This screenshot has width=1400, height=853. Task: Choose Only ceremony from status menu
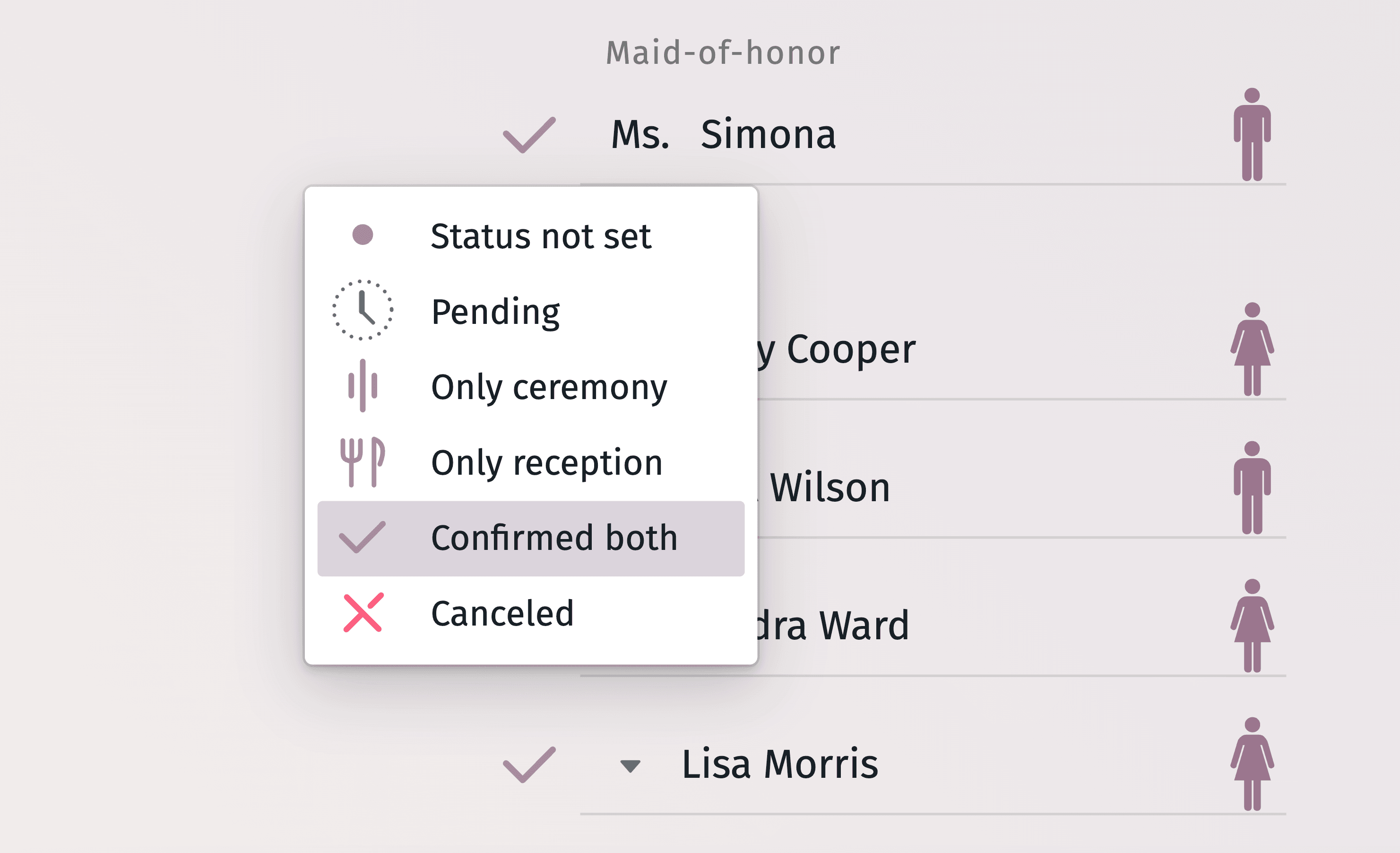click(x=549, y=387)
